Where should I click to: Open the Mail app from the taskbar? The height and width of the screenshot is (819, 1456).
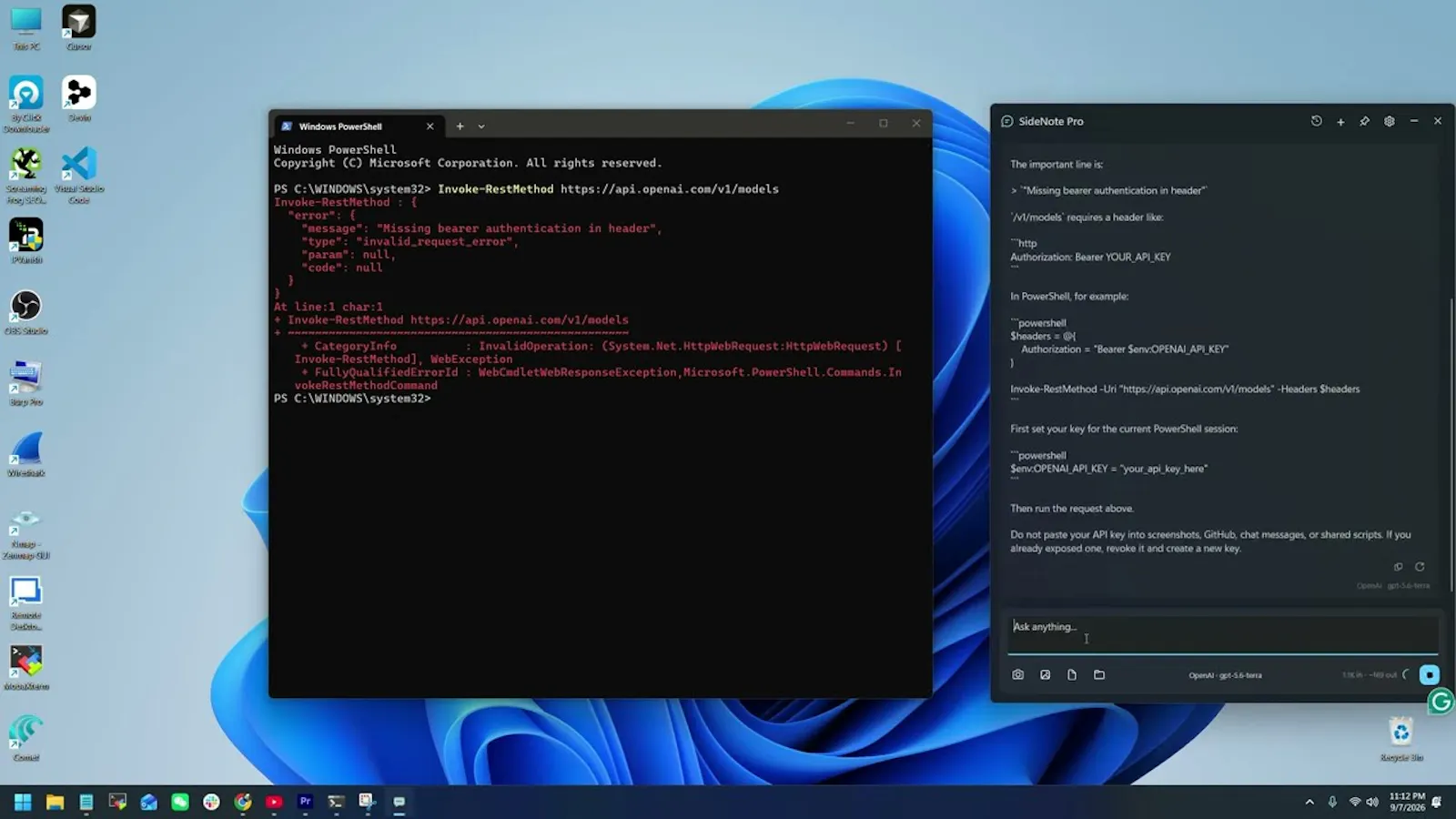148,802
